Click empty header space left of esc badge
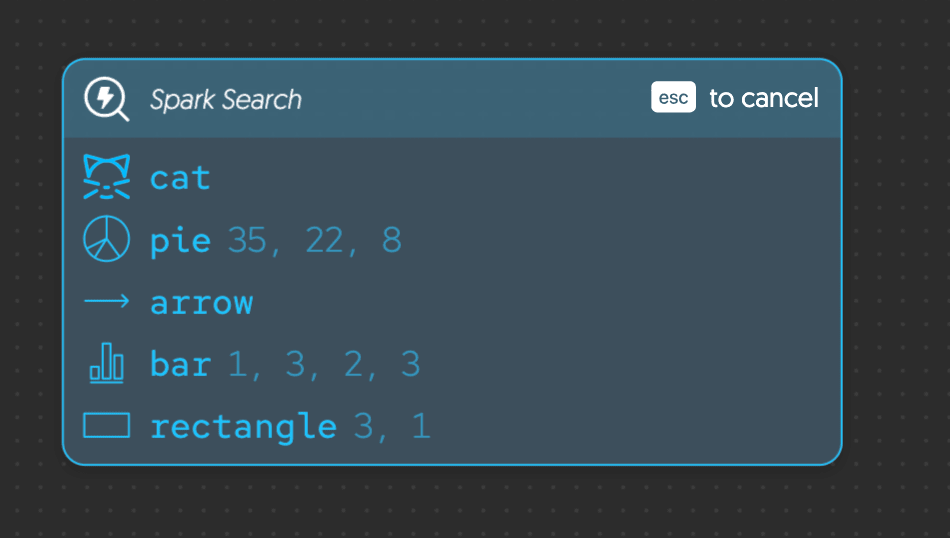 (x=480, y=99)
